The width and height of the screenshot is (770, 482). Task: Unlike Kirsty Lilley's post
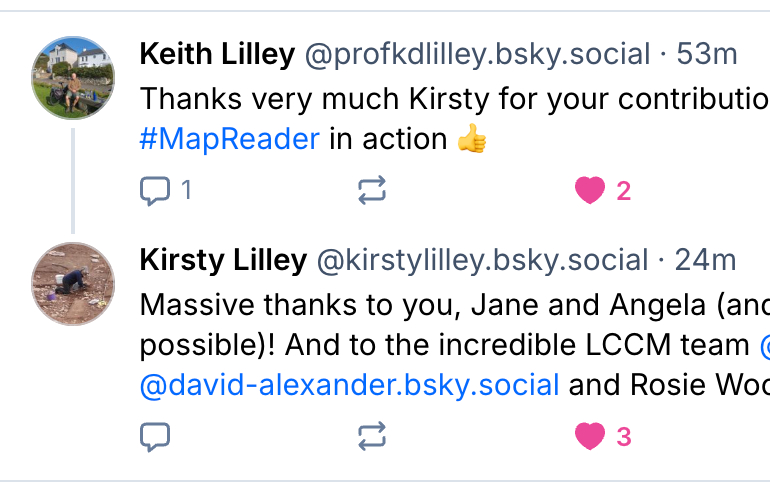point(590,436)
